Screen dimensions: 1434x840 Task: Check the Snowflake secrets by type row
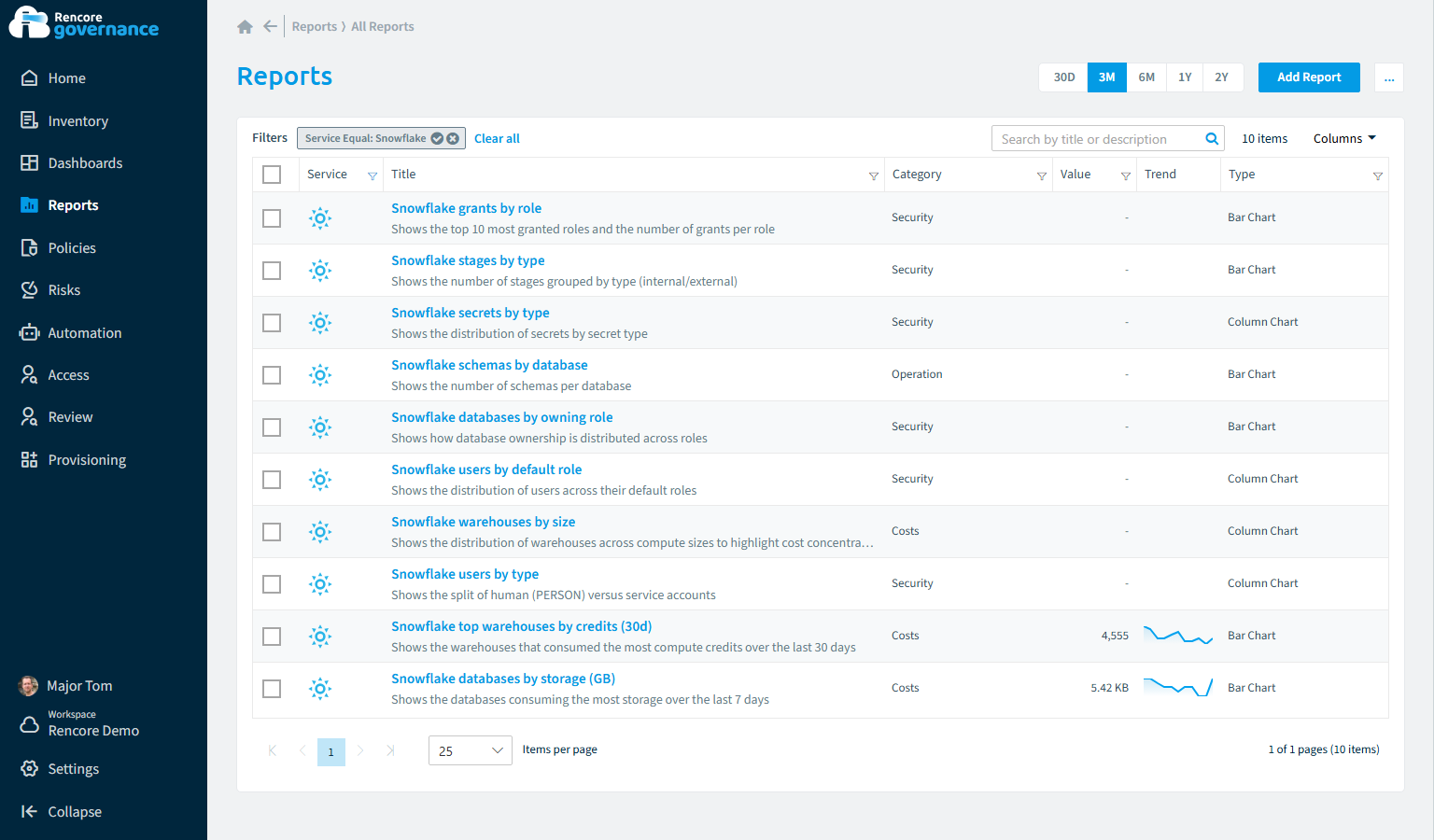pyautogui.click(x=272, y=323)
